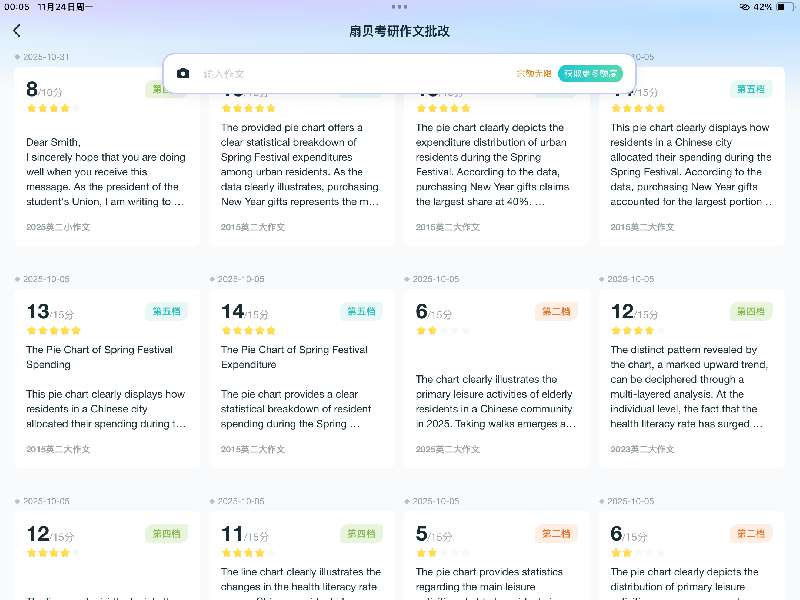Image resolution: width=800 pixels, height=600 pixels.
Task: Click the teal button in the essay input bar
Action: (x=590, y=74)
